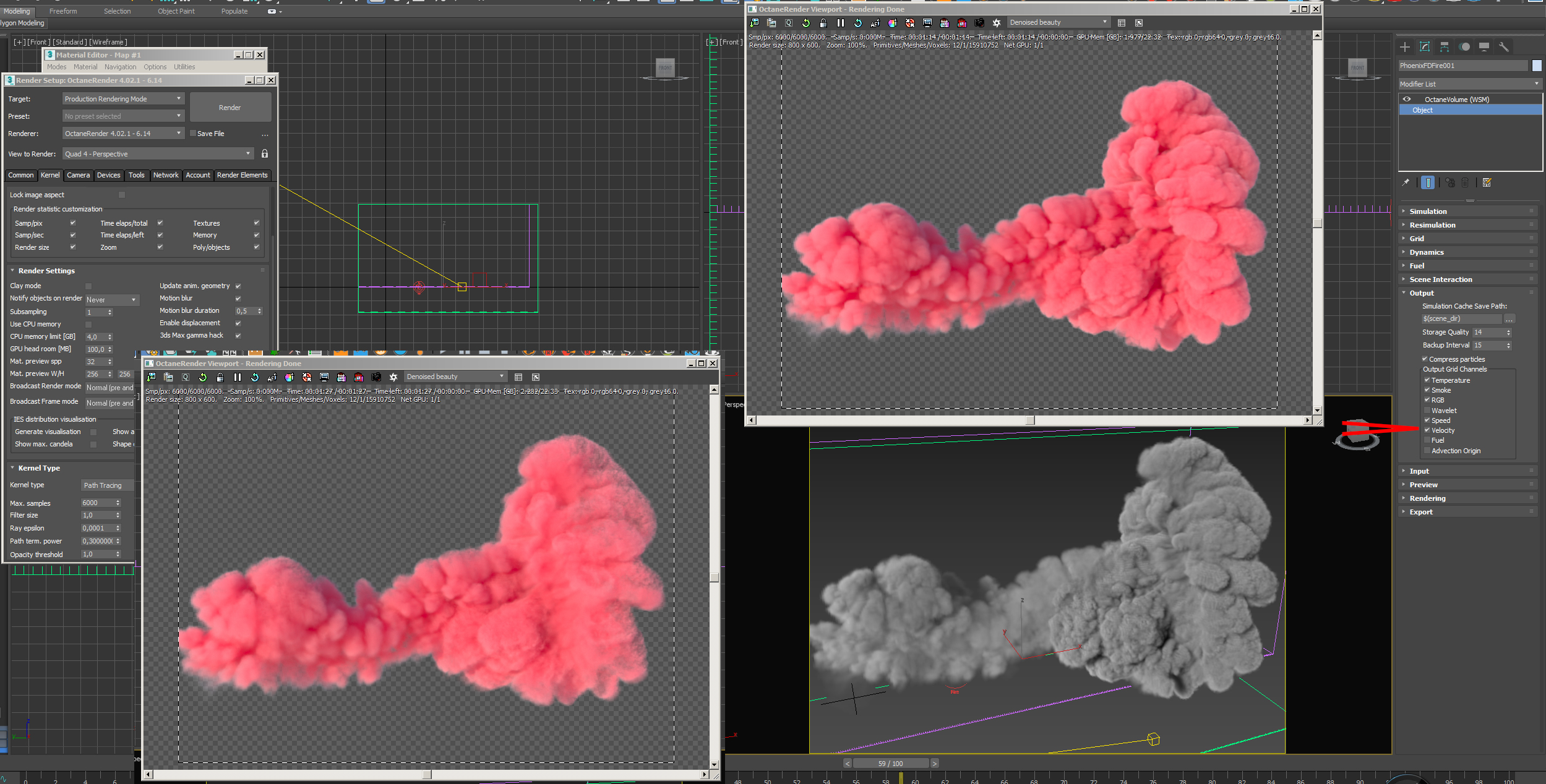The height and width of the screenshot is (784, 1546).
Task: Open Denoised beauty dropdown in top viewport
Action: coord(1058,23)
